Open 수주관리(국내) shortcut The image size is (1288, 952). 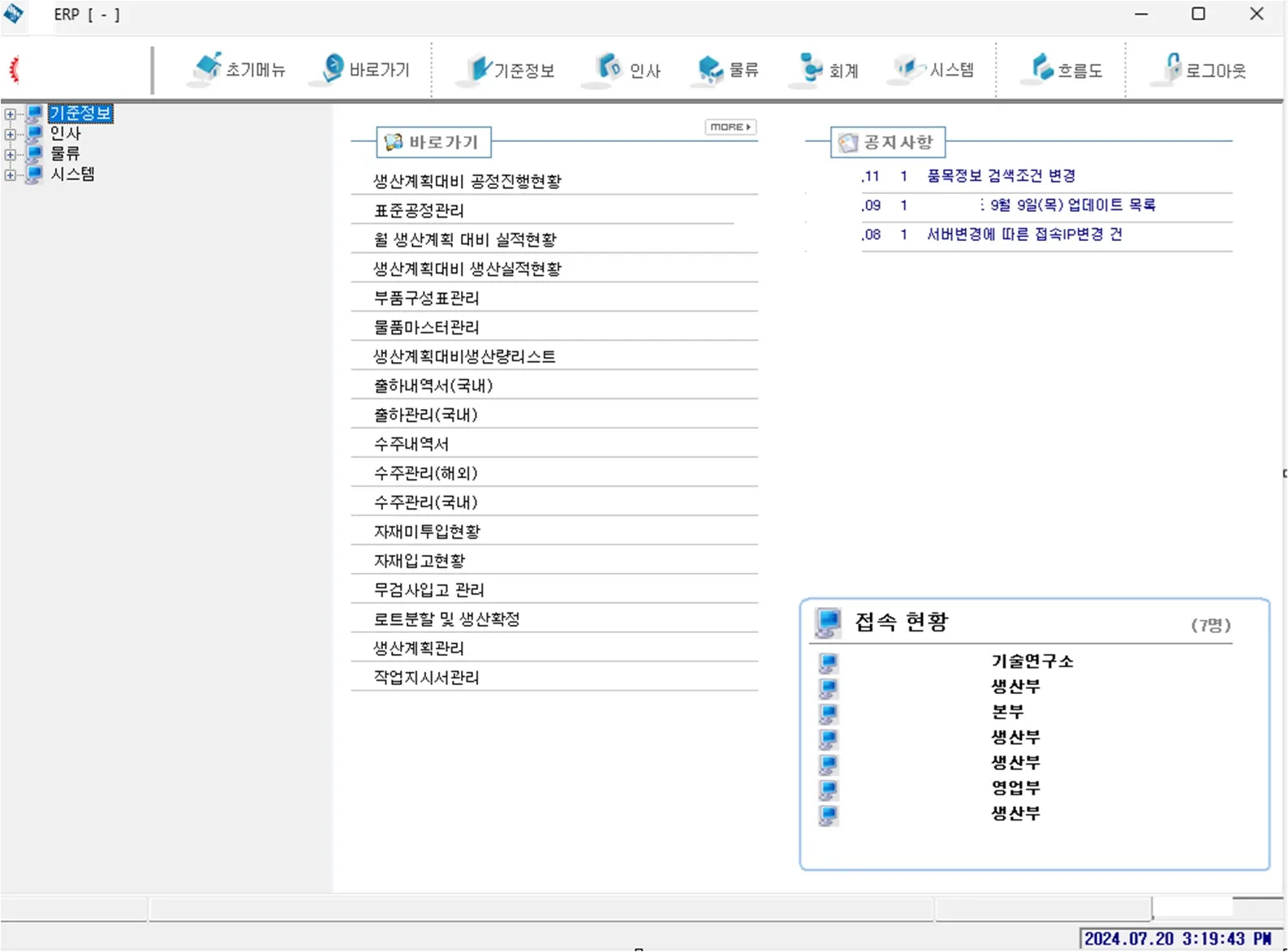coord(426,502)
